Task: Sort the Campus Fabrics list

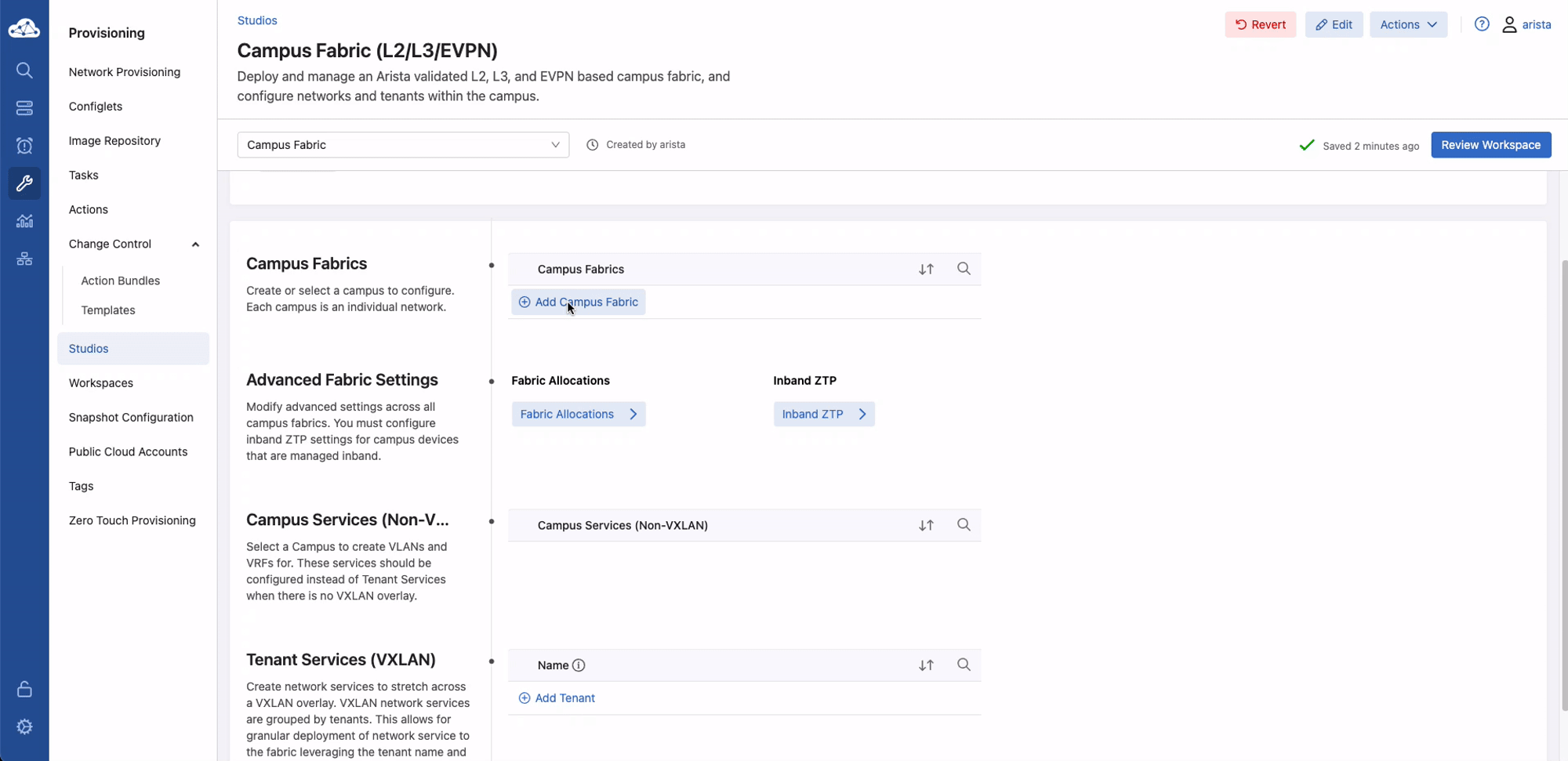Action: (x=926, y=269)
